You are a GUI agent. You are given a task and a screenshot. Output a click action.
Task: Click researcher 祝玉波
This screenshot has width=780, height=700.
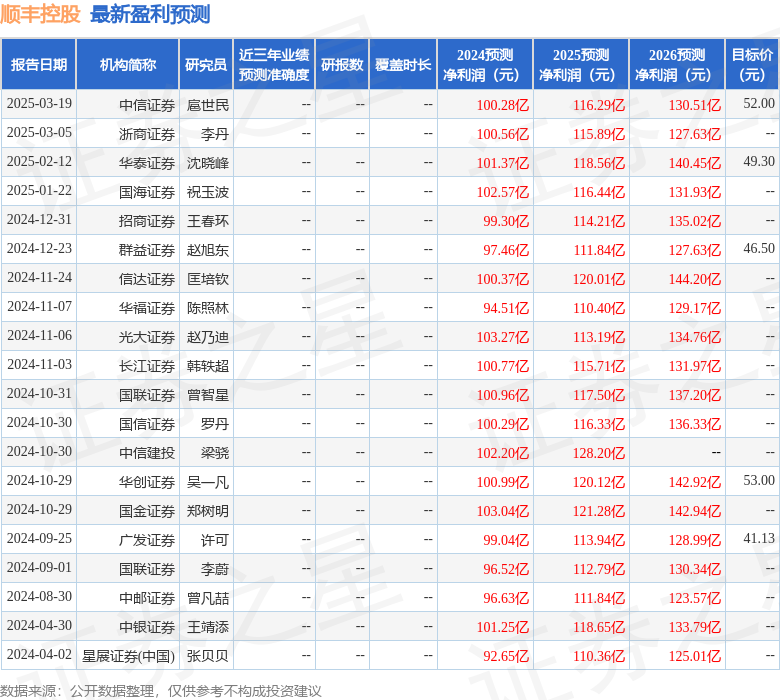208,192
